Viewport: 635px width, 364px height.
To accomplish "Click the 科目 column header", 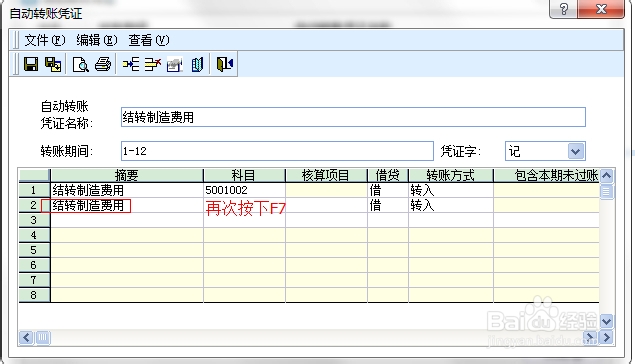I will click(x=244, y=175).
